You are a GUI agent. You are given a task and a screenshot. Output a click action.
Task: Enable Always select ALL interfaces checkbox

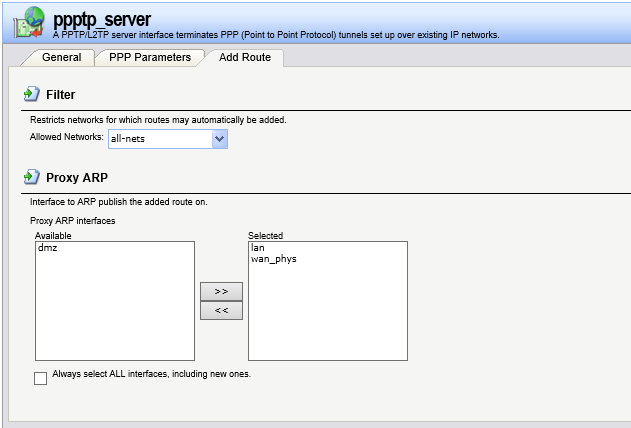pos(41,378)
